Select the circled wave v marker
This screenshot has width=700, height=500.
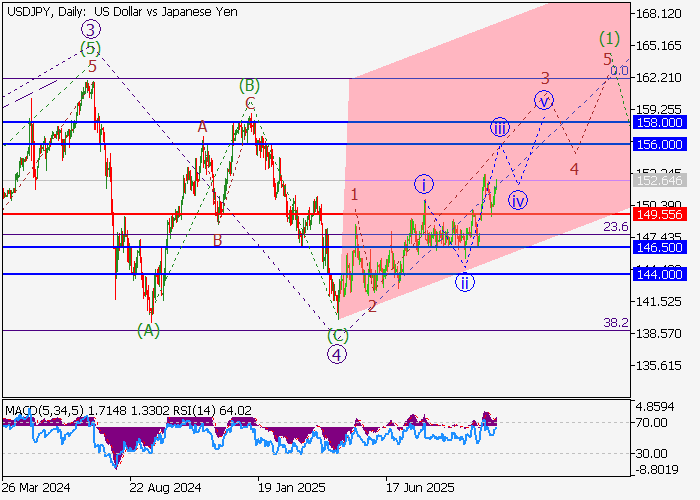[x=544, y=100]
